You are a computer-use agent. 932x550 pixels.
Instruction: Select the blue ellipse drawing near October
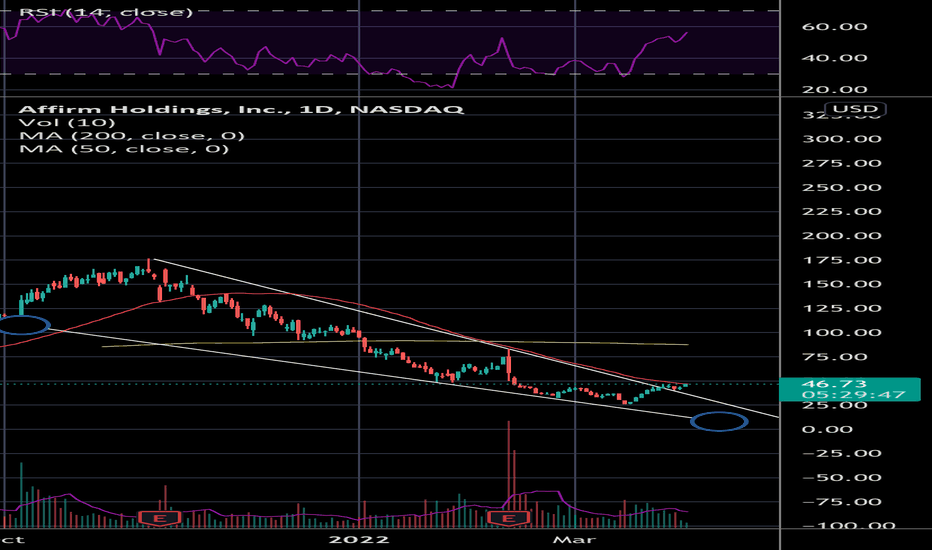click(23, 325)
